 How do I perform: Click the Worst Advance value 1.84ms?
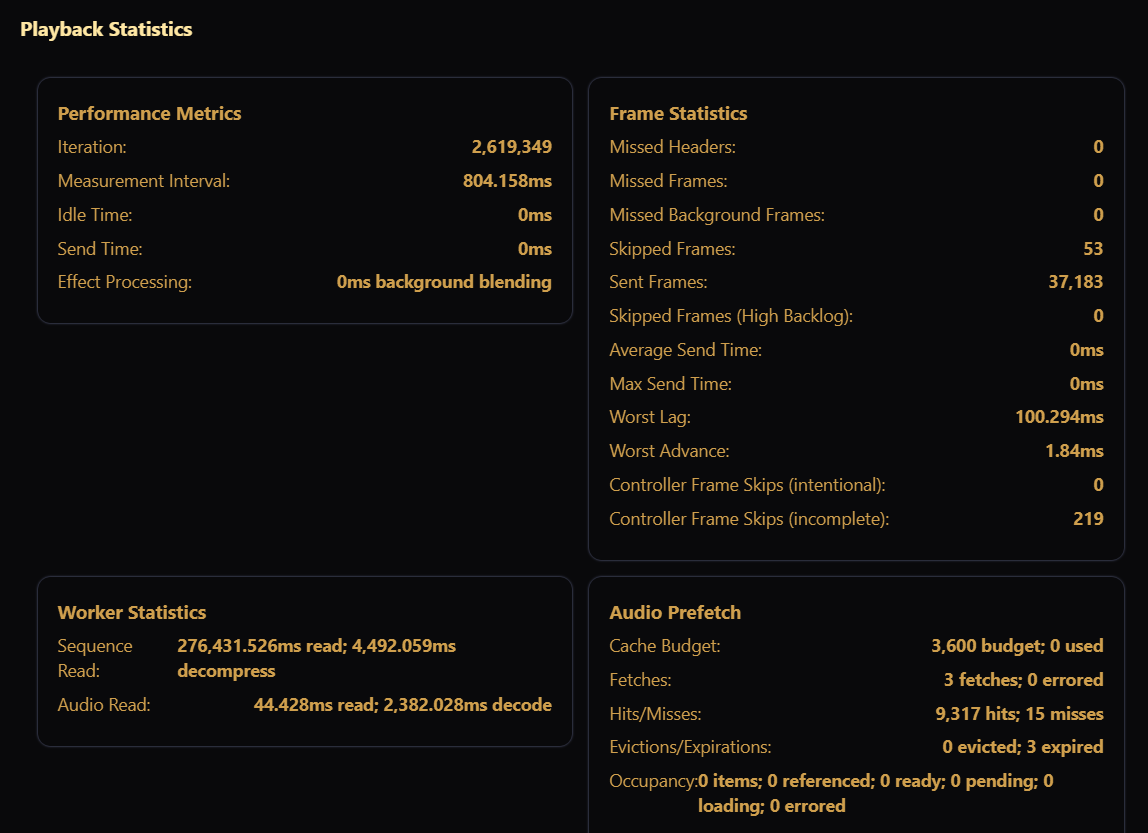(x=1074, y=451)
